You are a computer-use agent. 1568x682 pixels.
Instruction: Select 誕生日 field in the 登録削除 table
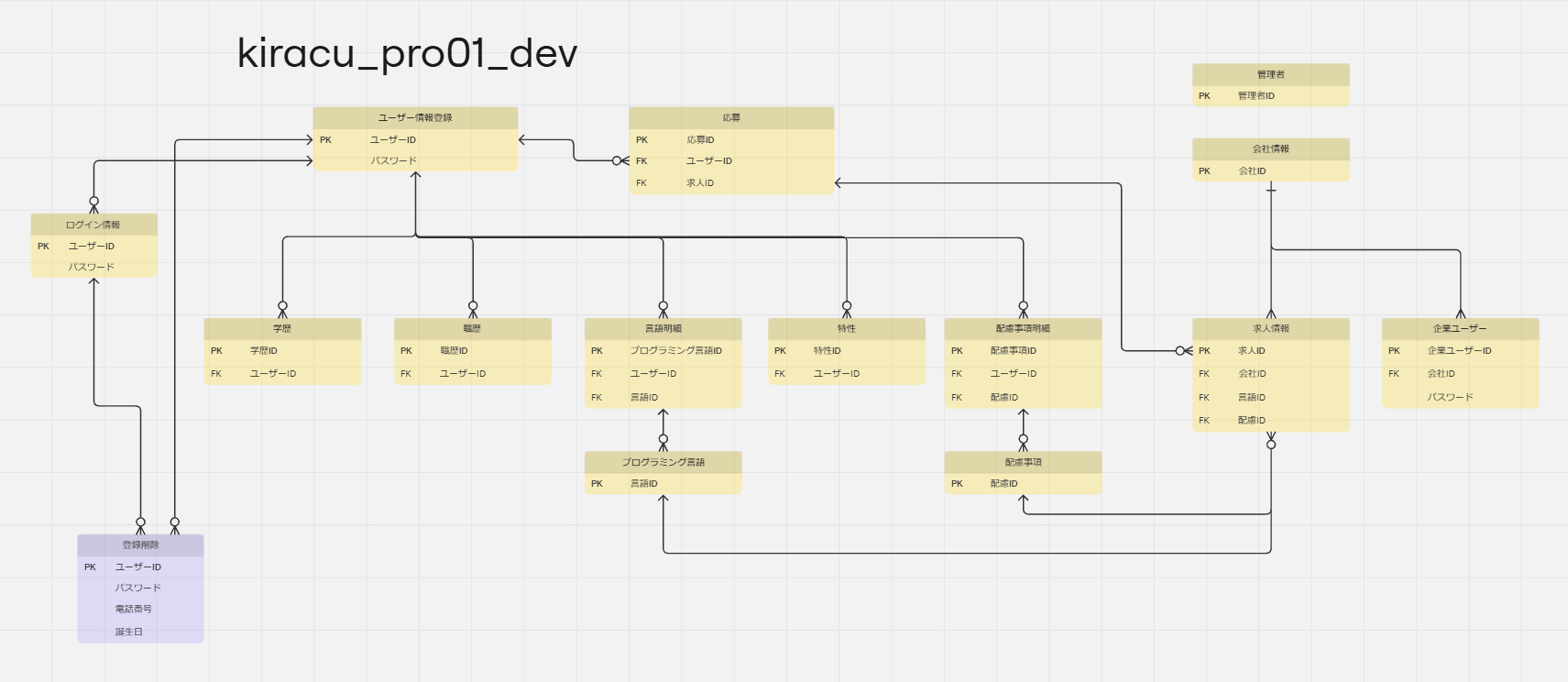[x=129, y=632]
